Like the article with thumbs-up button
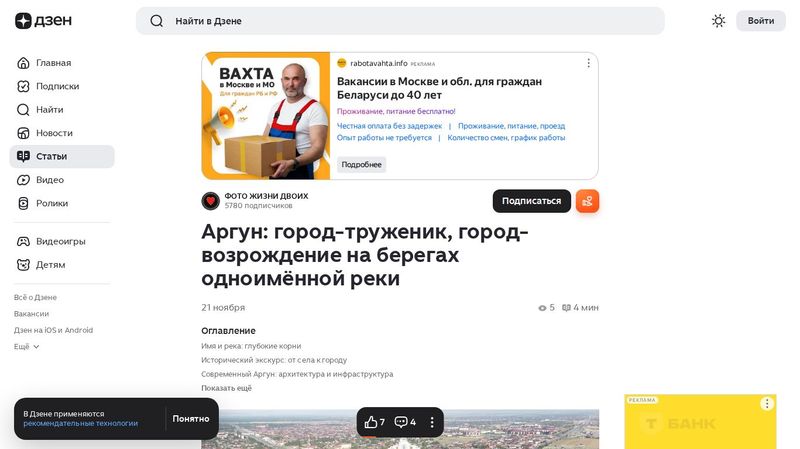Viewport: 800px width, 449px height. tap(374, 422)
